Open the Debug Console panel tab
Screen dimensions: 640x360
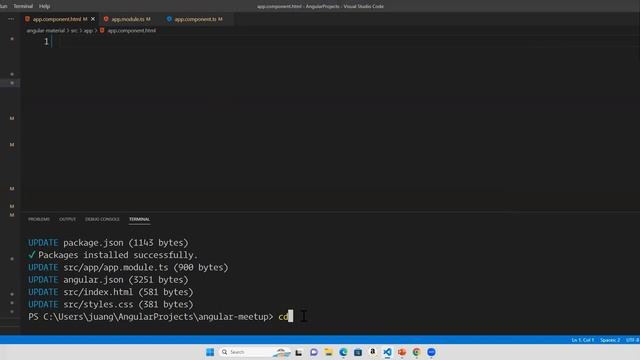coord(102,219)
